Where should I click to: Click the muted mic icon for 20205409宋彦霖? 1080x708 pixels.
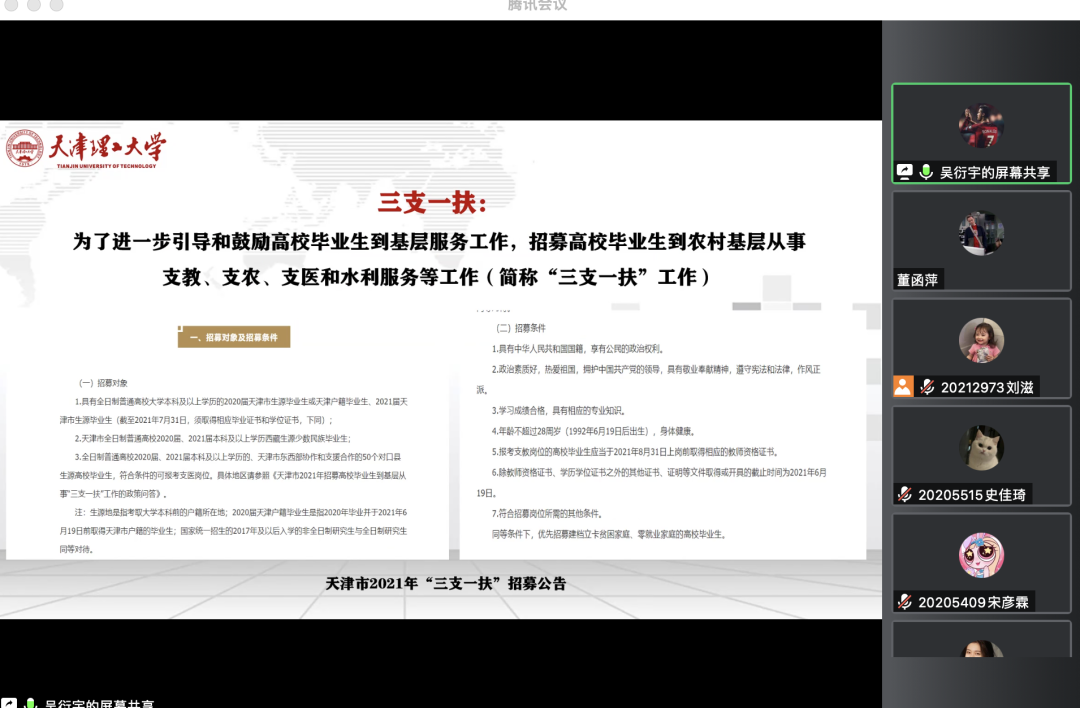click(904, 602)
